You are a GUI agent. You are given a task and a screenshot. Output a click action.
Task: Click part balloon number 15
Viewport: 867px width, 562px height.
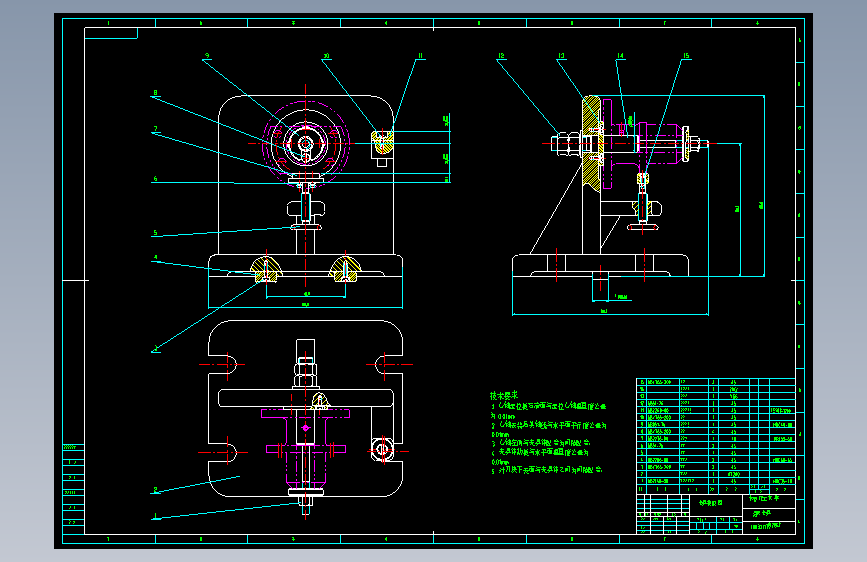click(686, 56)
